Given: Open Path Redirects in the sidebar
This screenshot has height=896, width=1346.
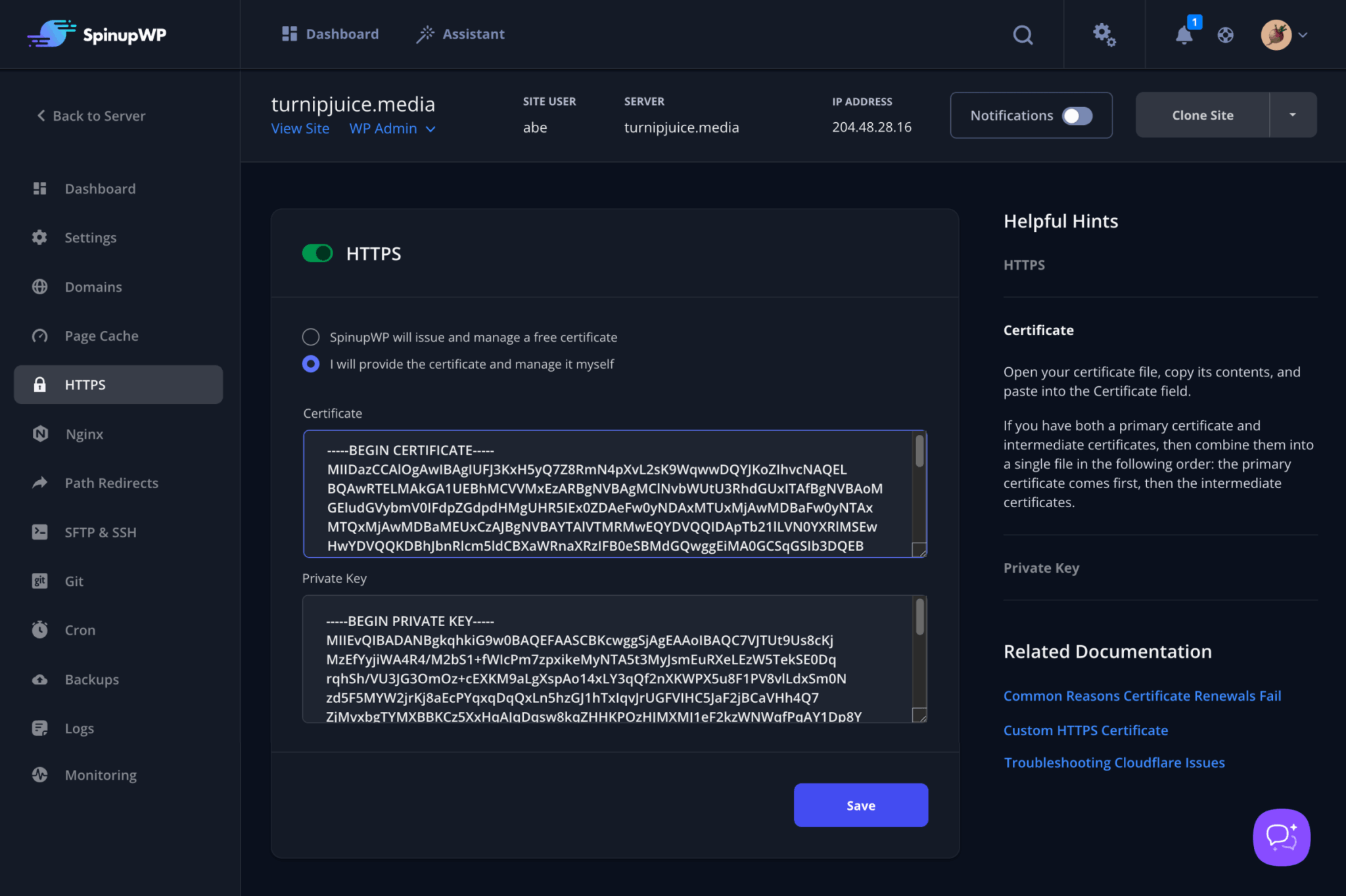Looking at the screenshot, I should click(118, 483).
